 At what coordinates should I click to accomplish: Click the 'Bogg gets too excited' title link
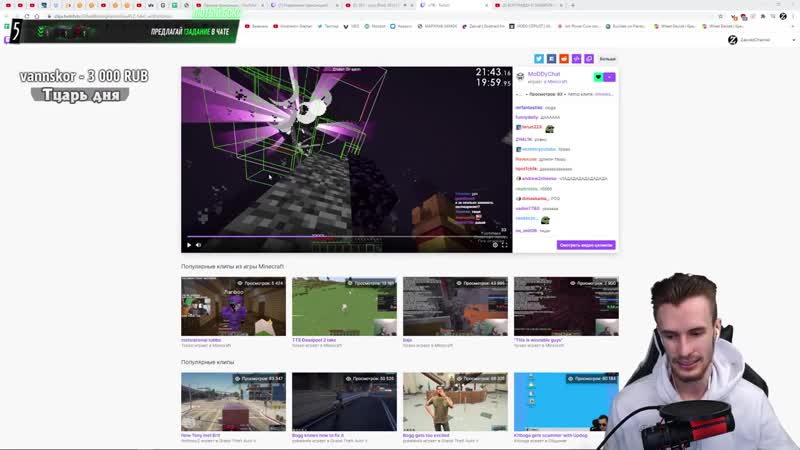pos(426,435)
